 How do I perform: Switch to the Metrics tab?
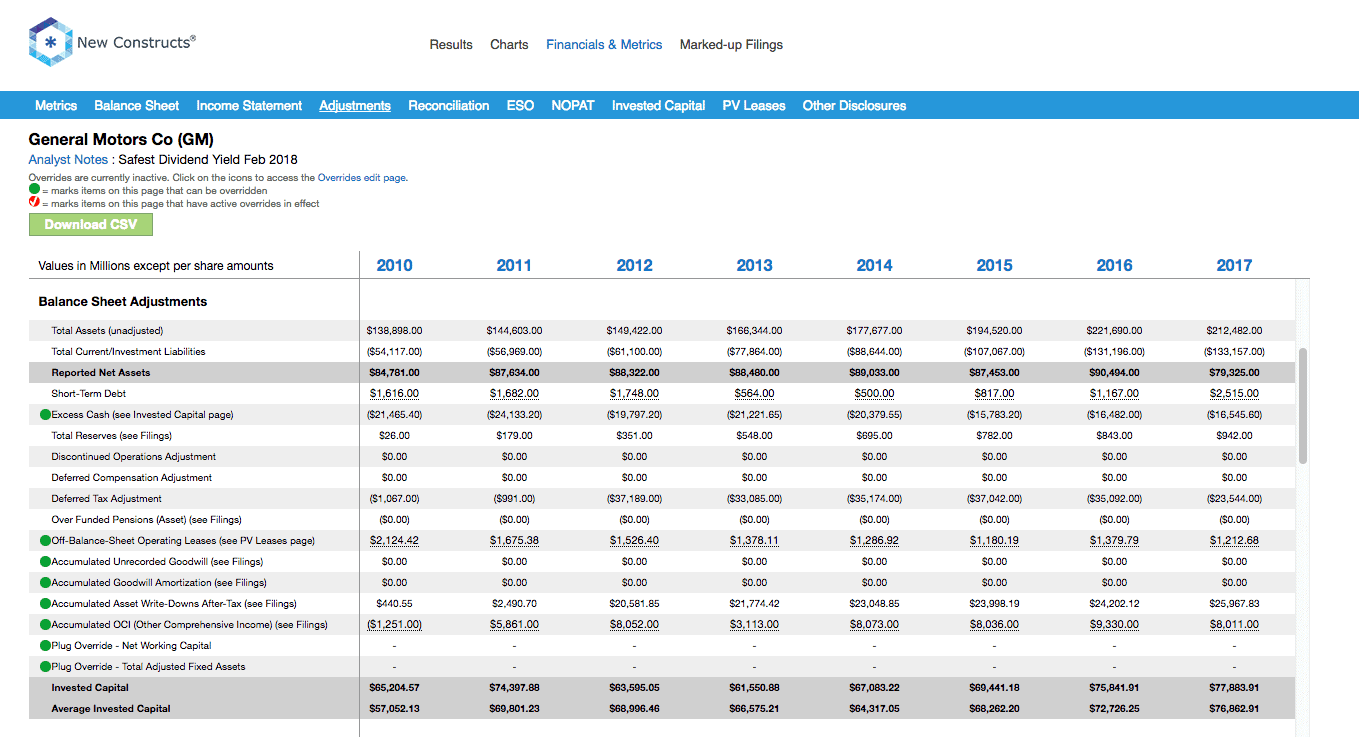(x=56, y=105)
